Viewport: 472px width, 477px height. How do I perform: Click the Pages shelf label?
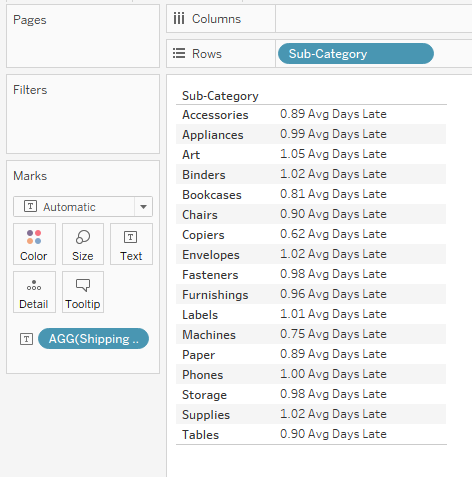pos(30,20)
